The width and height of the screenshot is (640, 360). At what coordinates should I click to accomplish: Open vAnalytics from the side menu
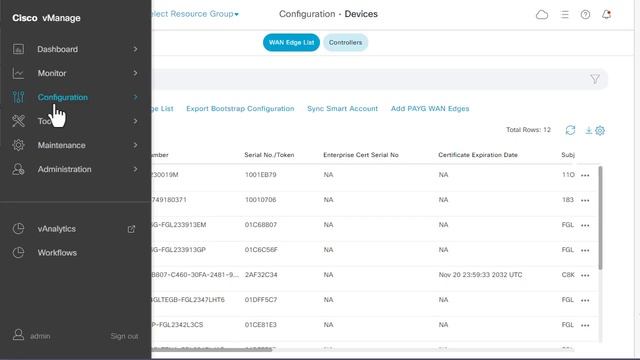(x=57, y=229)
